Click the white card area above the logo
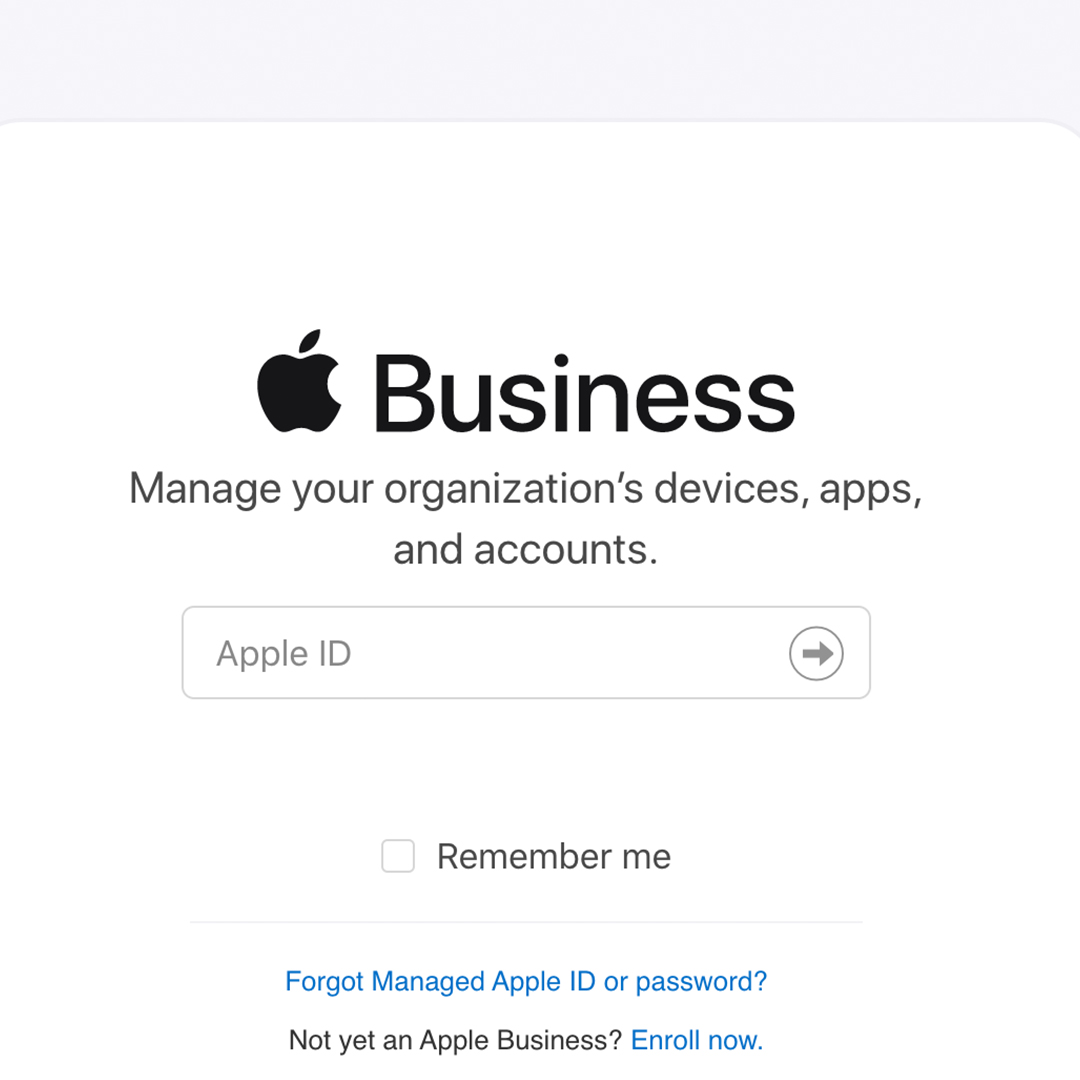This screenshot has width=1080, height=1080. (x=540, y=227)
